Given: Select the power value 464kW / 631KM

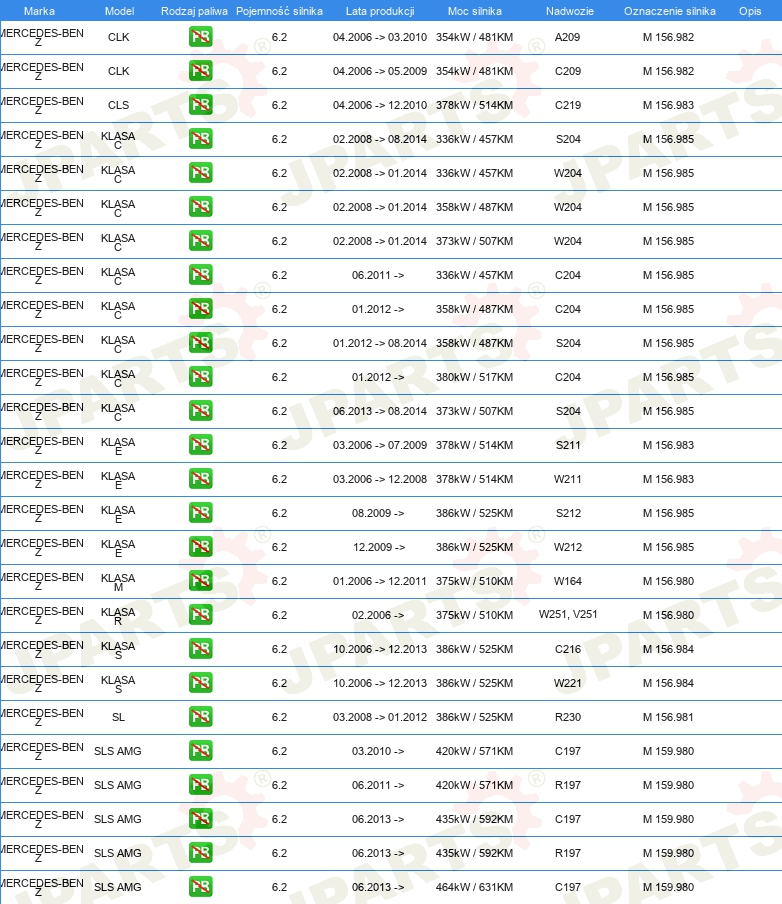Looking at the screenshot, I should click(475, 887).
